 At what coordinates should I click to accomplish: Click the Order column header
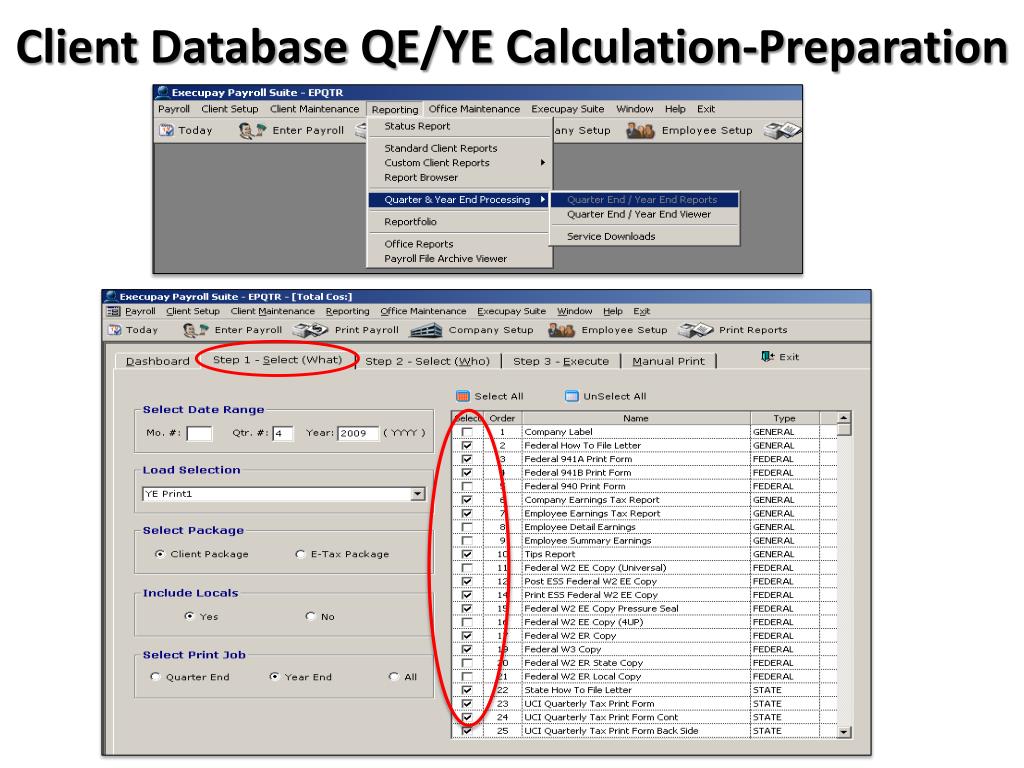[502, 418]
